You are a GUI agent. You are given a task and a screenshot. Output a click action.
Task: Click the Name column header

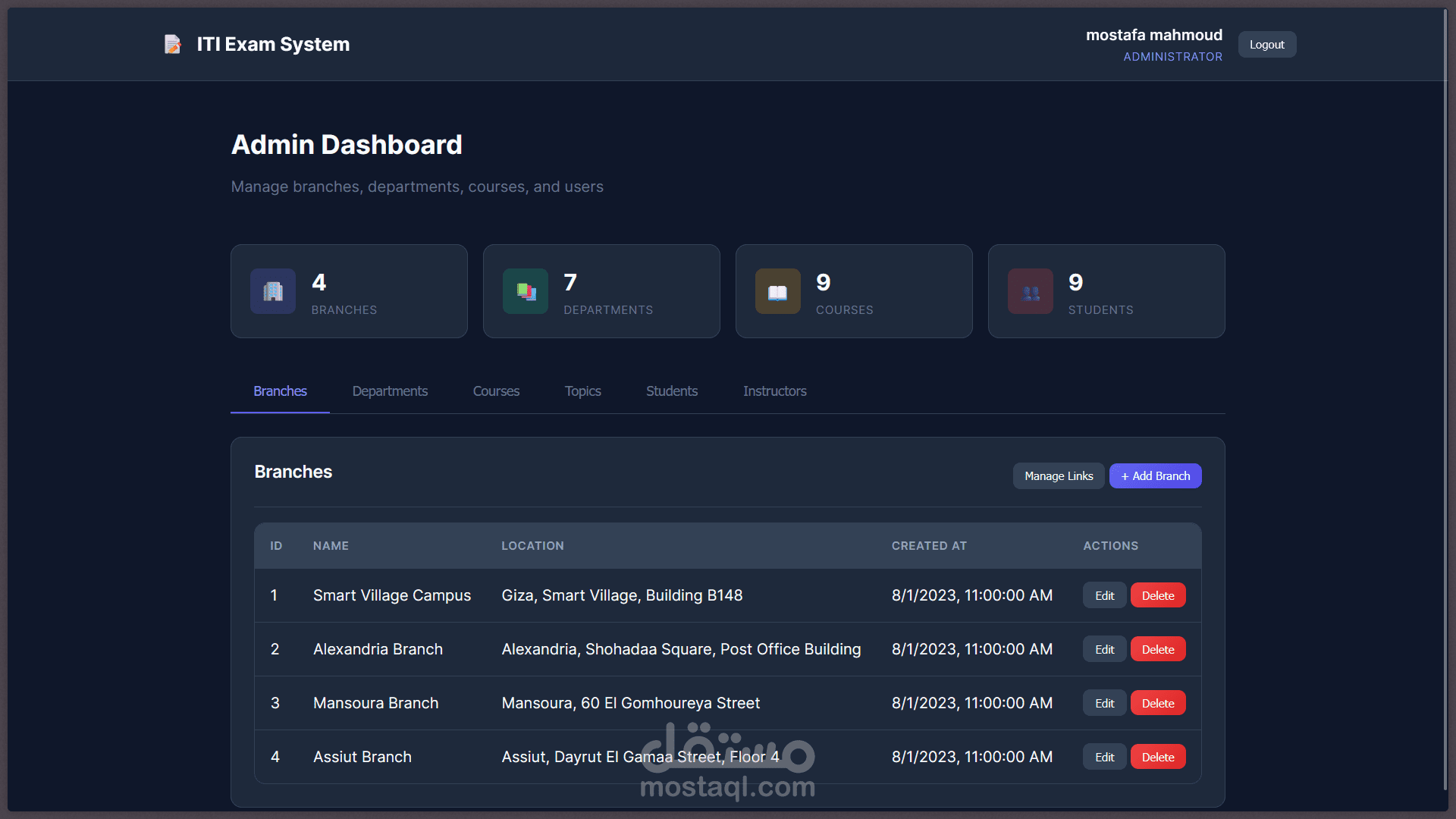(331, 546)
